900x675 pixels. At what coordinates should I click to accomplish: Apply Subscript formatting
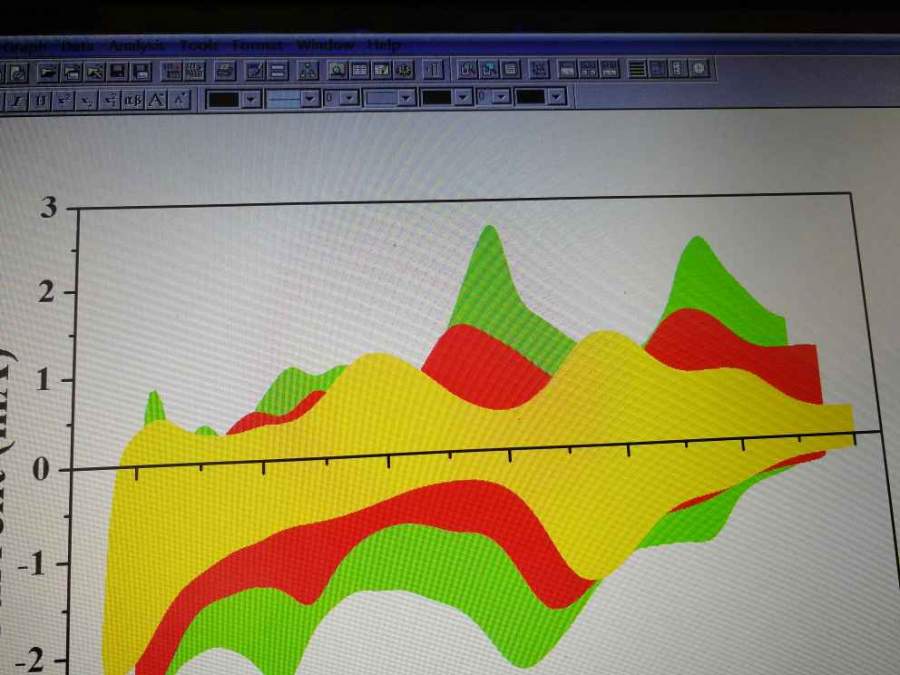pos(86,101)
